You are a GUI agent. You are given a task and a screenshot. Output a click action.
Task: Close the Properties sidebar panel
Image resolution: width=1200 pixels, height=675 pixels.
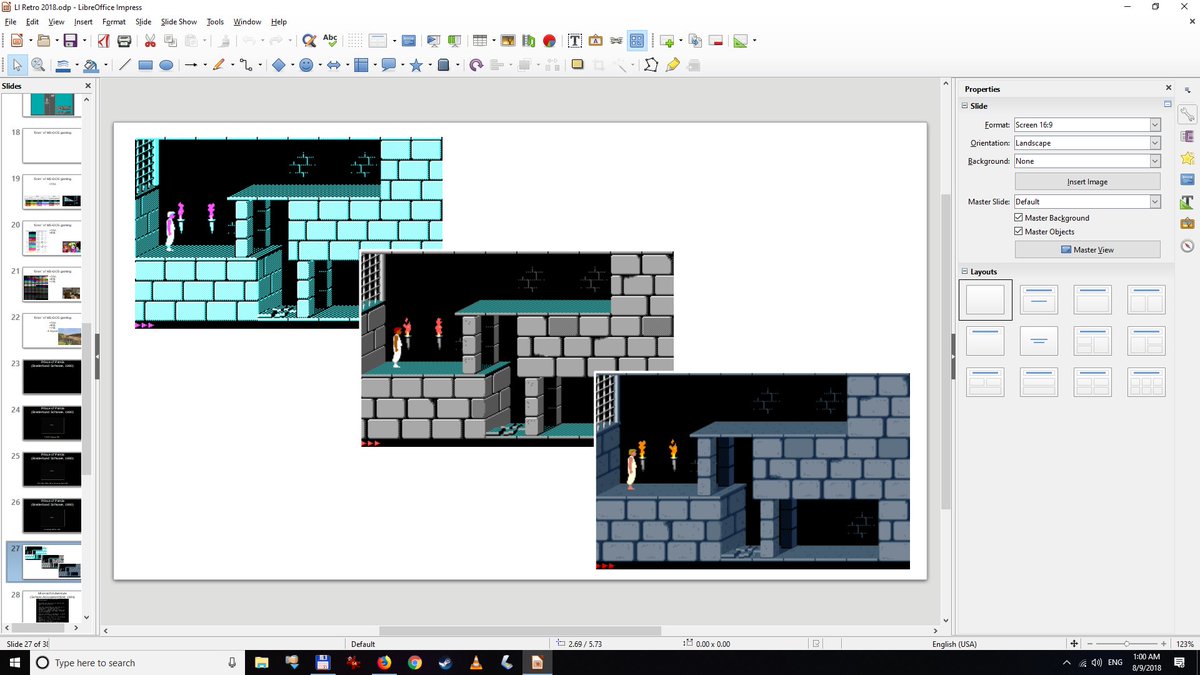point(1168,89)
